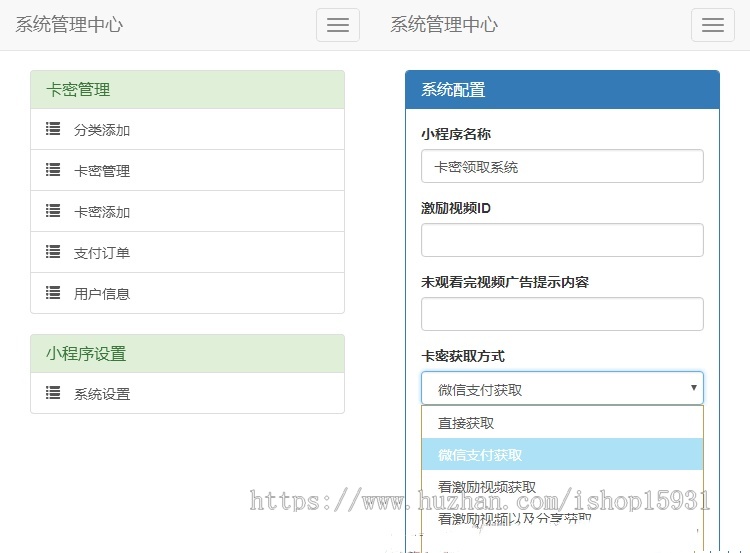Open the left panel hamburger menu

[x=338, y=25]
